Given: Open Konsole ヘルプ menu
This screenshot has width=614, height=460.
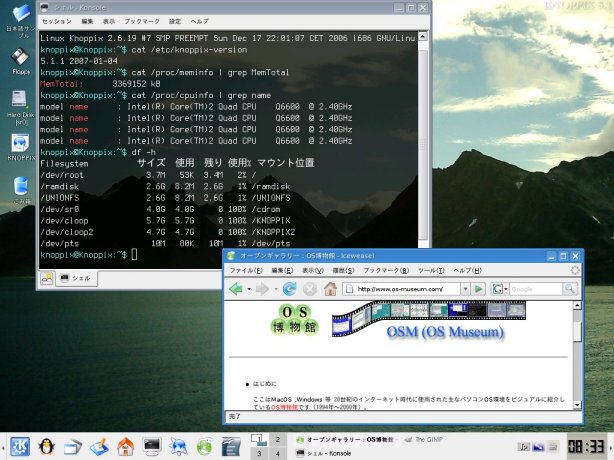Looking at the screenshot, I should 200,21.
